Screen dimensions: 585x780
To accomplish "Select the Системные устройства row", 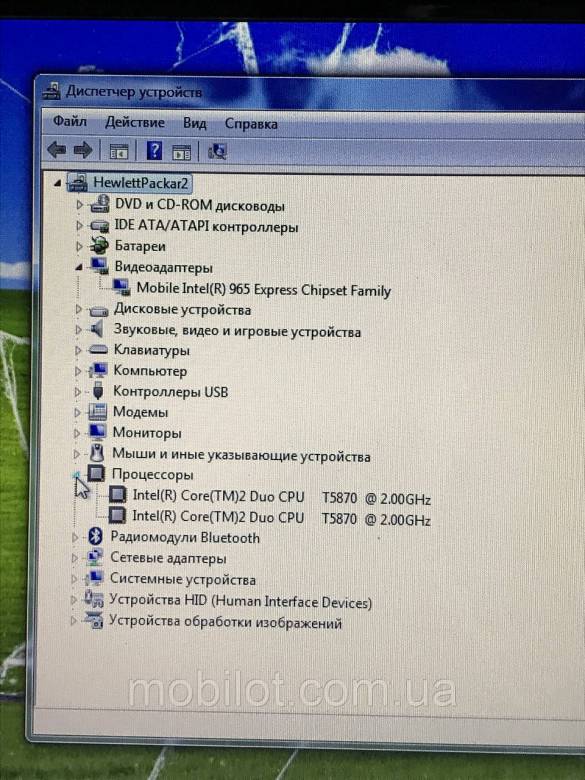I will pos(183,579).
